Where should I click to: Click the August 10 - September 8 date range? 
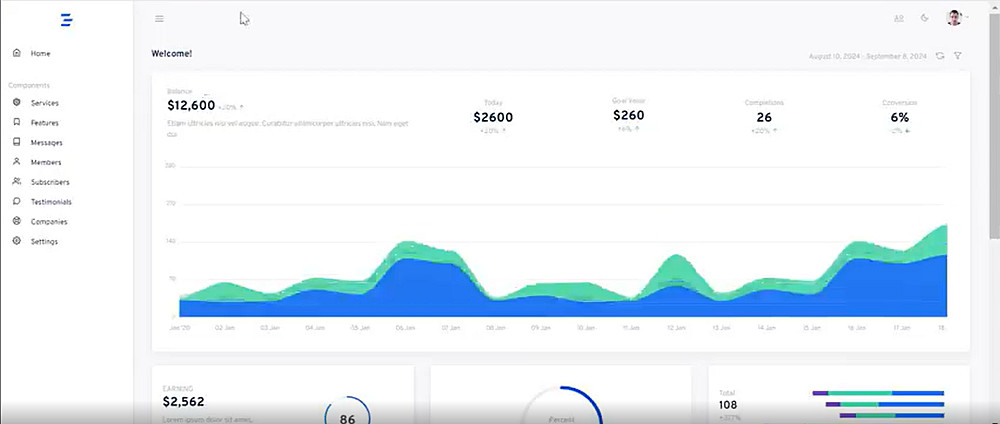pos(867,56)
